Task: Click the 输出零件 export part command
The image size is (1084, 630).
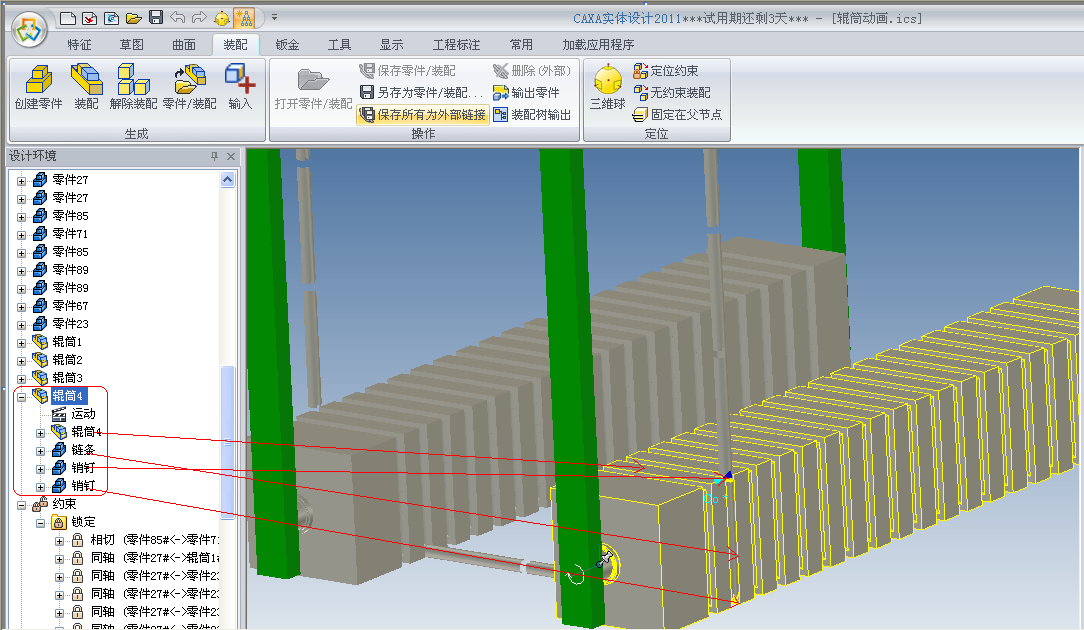Action: coord(526,92)
